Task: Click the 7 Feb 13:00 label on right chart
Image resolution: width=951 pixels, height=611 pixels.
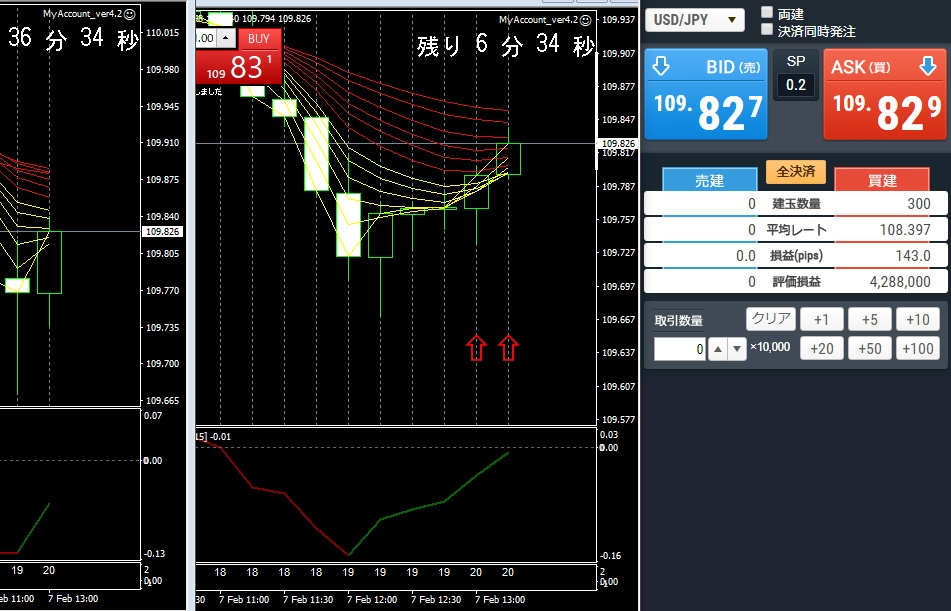Action: (500, 599)
